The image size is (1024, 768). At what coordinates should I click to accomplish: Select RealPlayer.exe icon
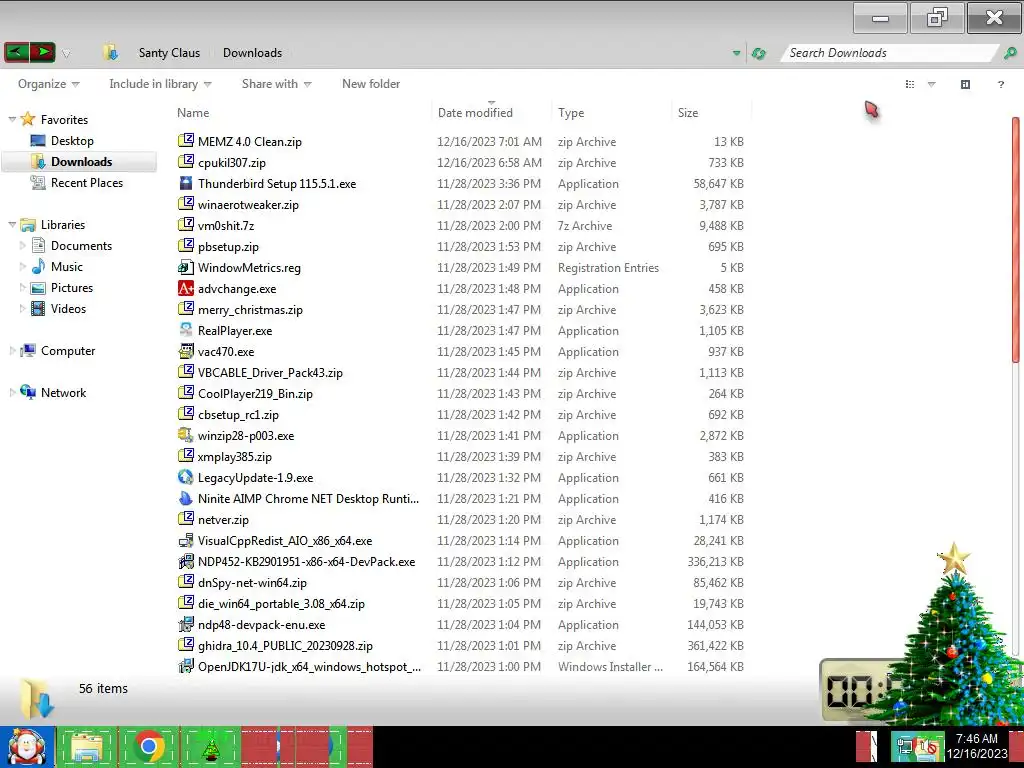coord(186,330)
